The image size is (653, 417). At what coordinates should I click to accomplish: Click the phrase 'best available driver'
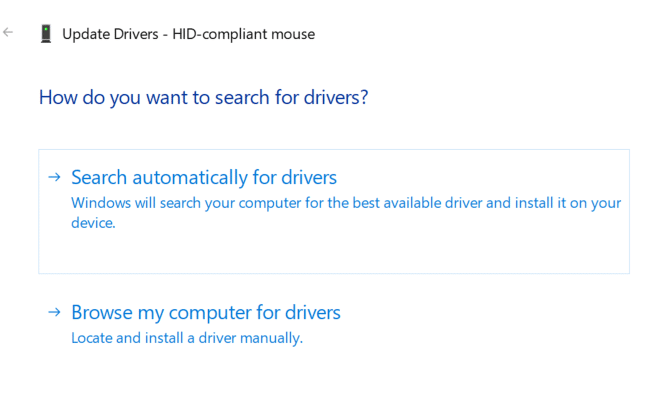pyautogui.click(x=415, y=203)
